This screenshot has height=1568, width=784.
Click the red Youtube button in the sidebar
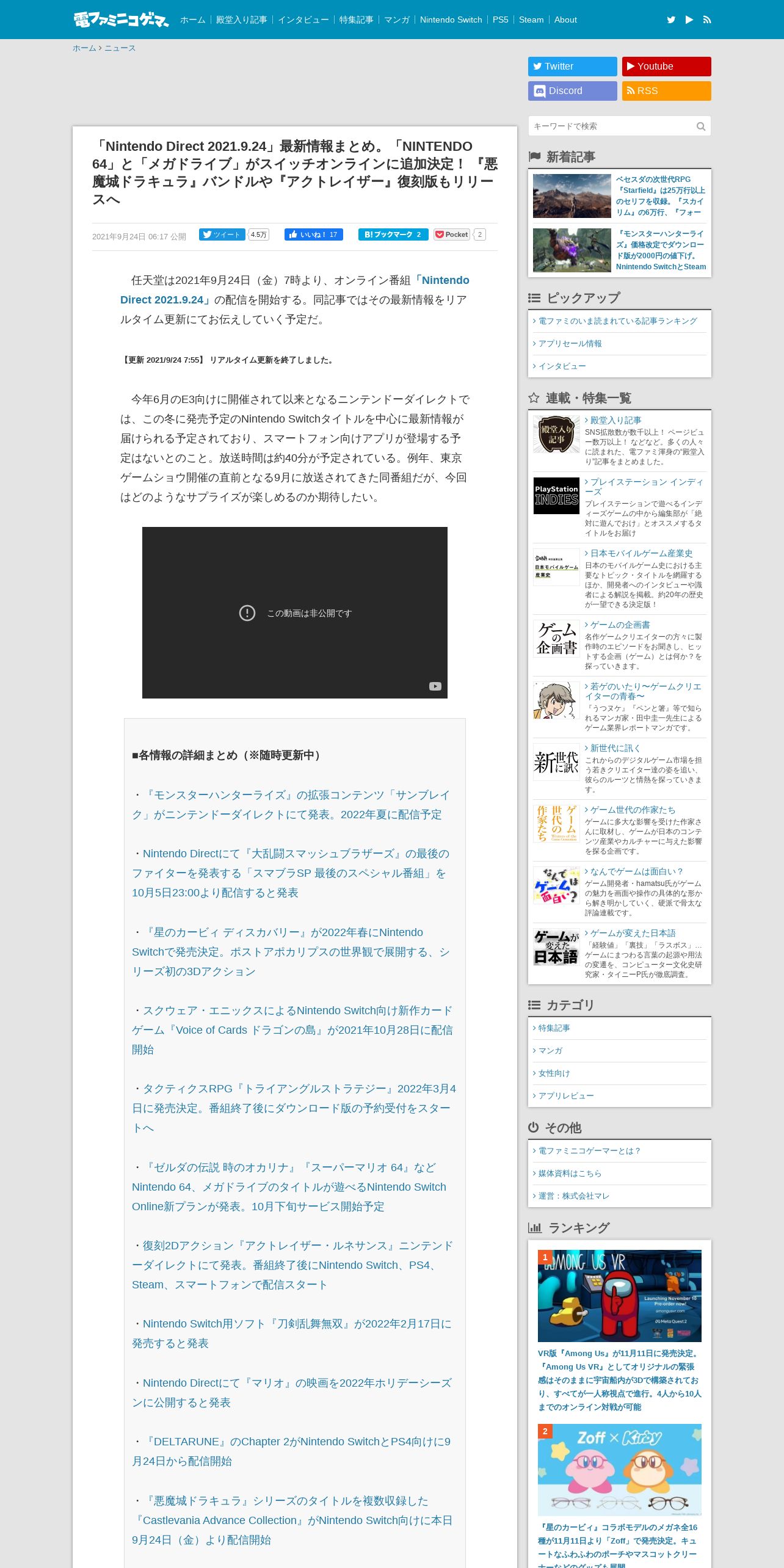pyautogui.click(x=667, y=67)
